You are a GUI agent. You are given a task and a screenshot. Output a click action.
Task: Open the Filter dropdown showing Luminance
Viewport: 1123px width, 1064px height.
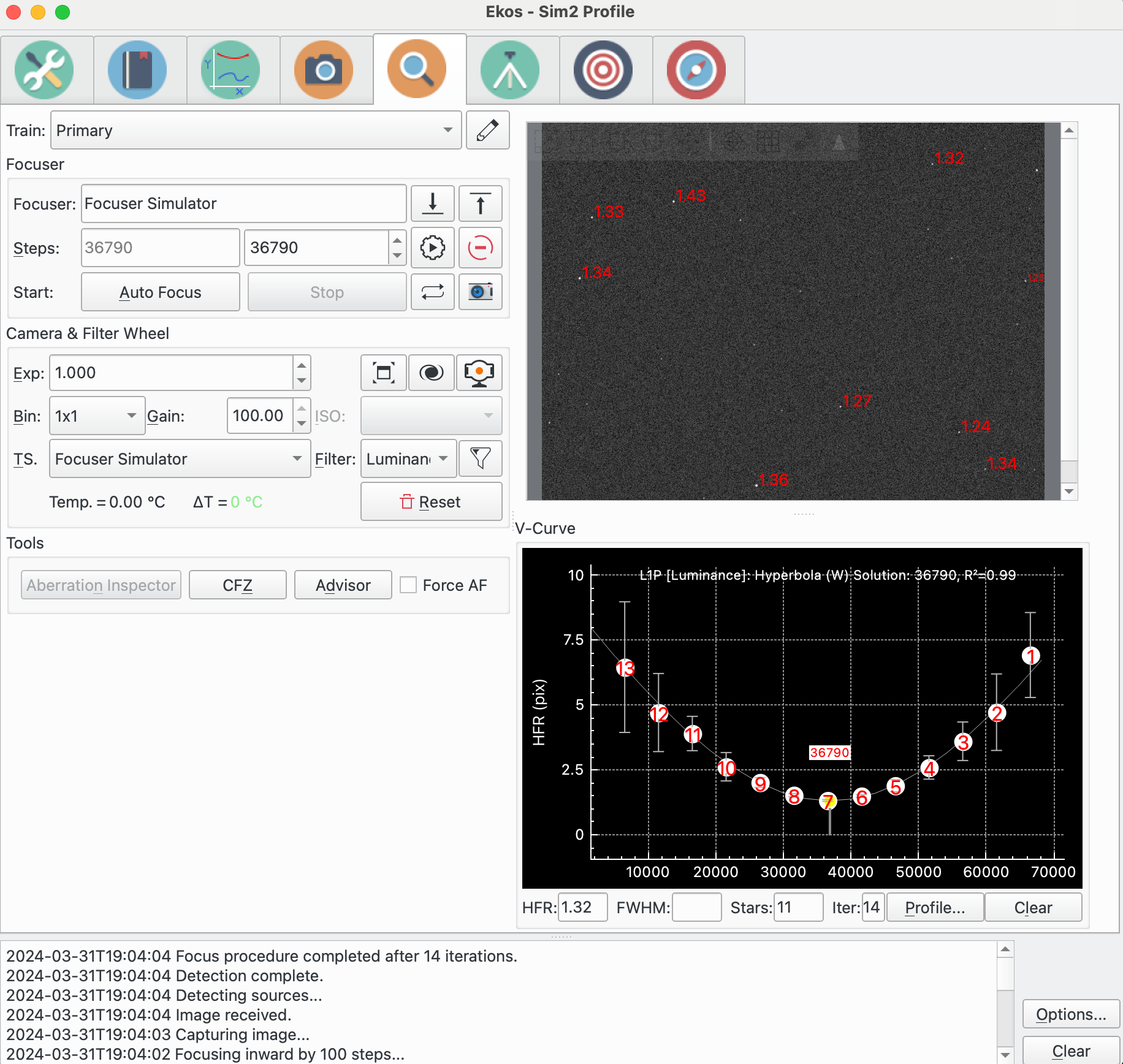pyautogui.click(x=408, y=458)
